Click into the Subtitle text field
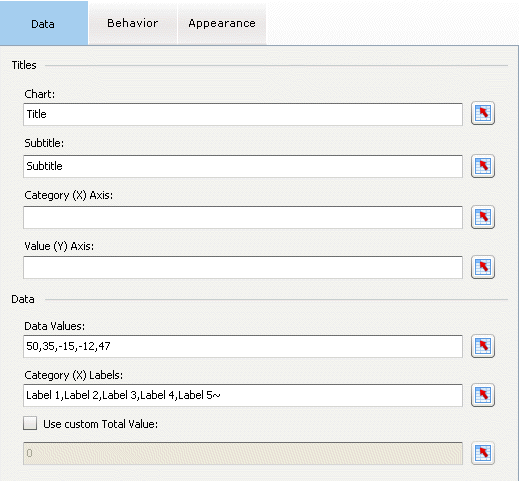Viewport: 519px width, 481px height. 243,166
